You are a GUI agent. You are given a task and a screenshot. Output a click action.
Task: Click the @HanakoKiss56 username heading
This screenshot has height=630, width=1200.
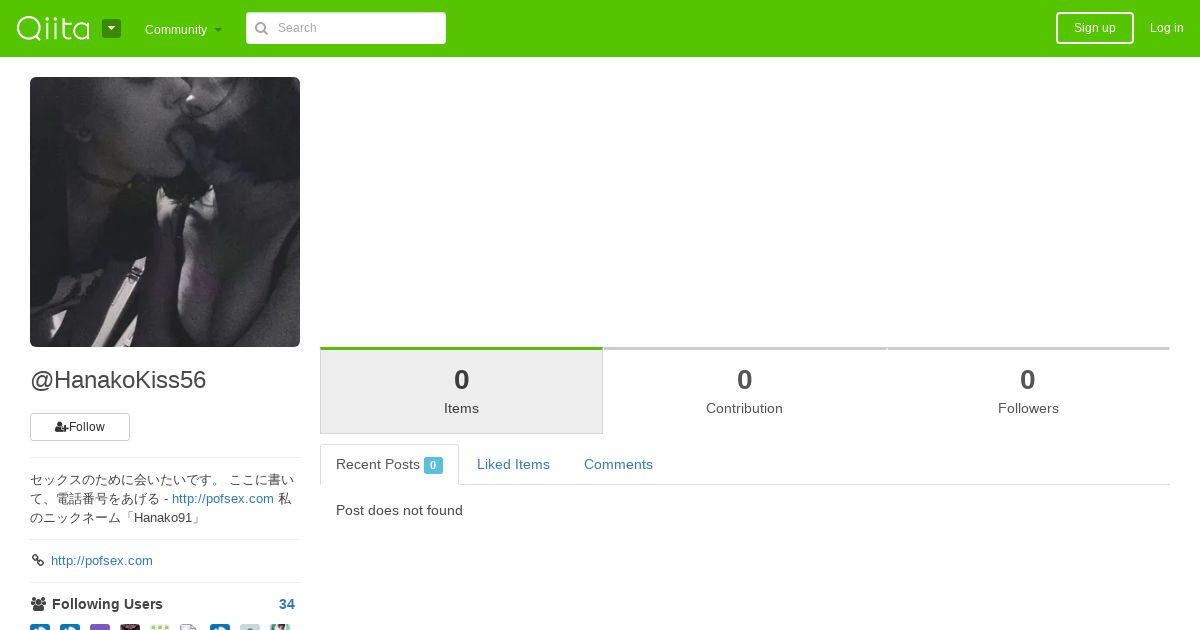point(118,380)
